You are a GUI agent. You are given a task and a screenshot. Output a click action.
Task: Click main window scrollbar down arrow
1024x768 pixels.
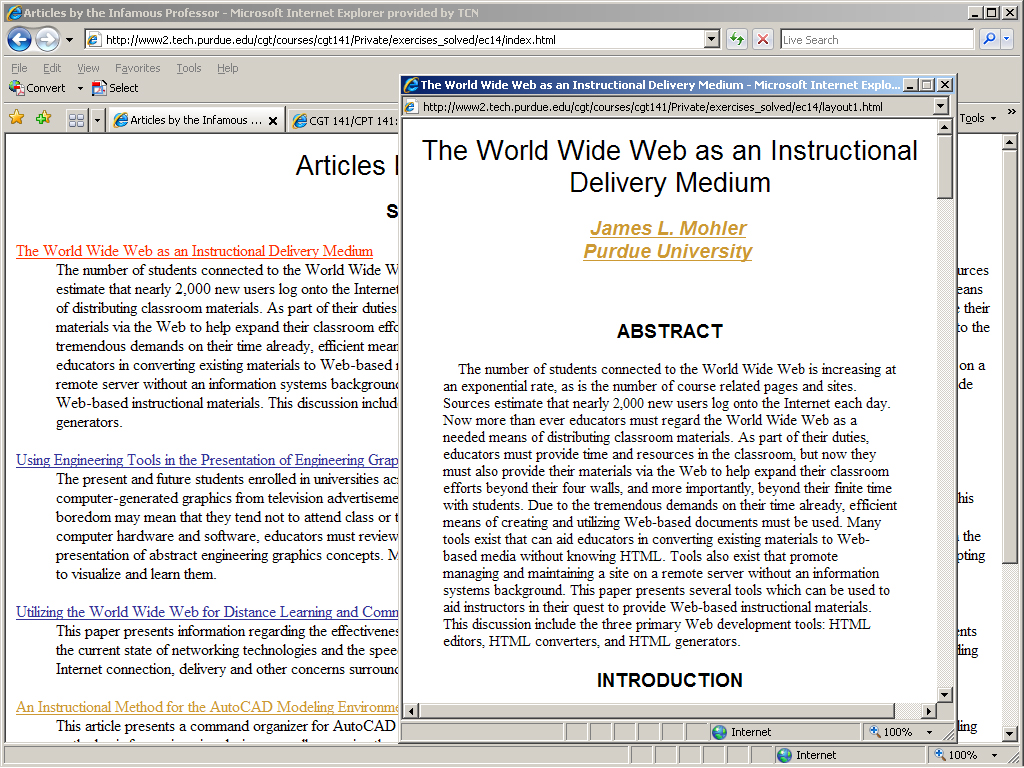[x=1010, y=733]
